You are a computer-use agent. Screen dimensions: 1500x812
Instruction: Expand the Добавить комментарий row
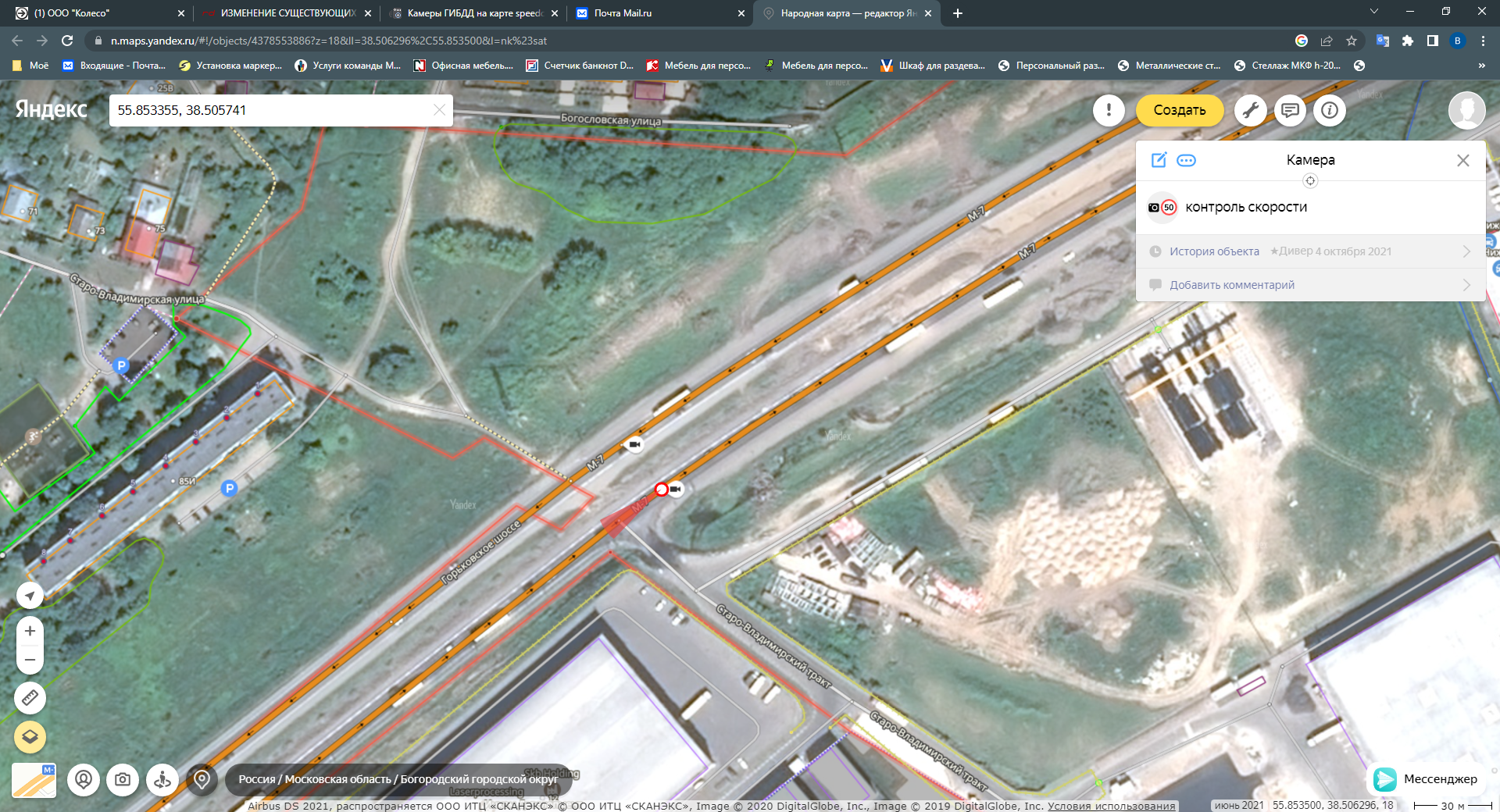pyautogui.click(x=1310, y=285)
